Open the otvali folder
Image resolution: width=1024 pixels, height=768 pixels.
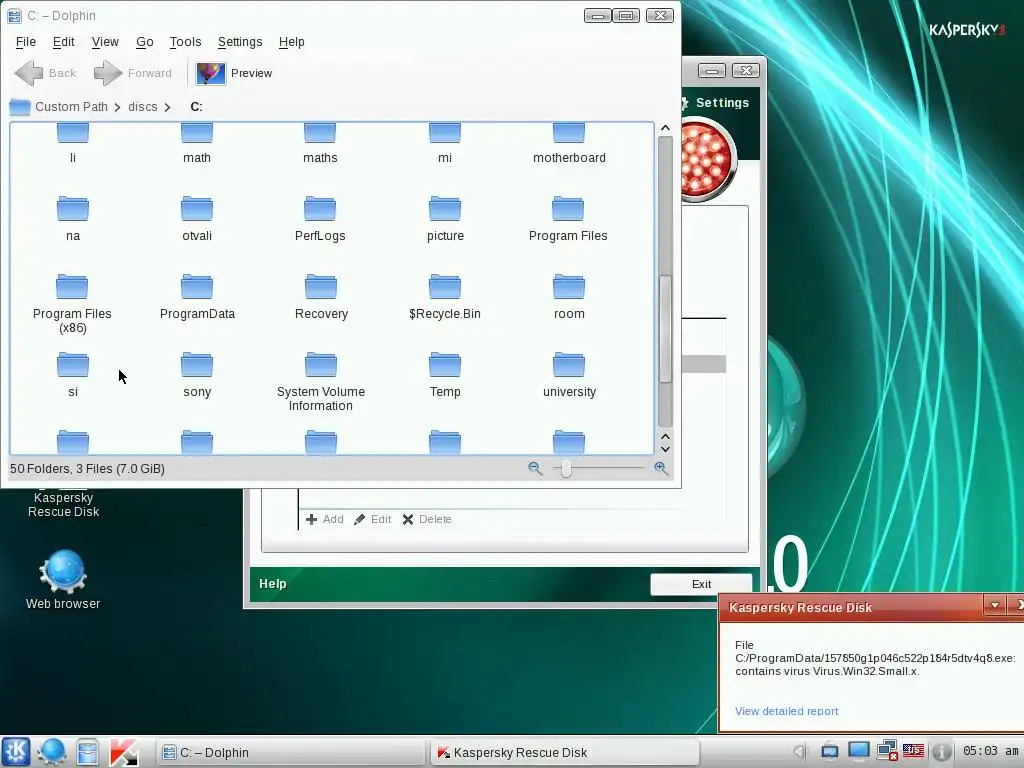pos(197,219)
